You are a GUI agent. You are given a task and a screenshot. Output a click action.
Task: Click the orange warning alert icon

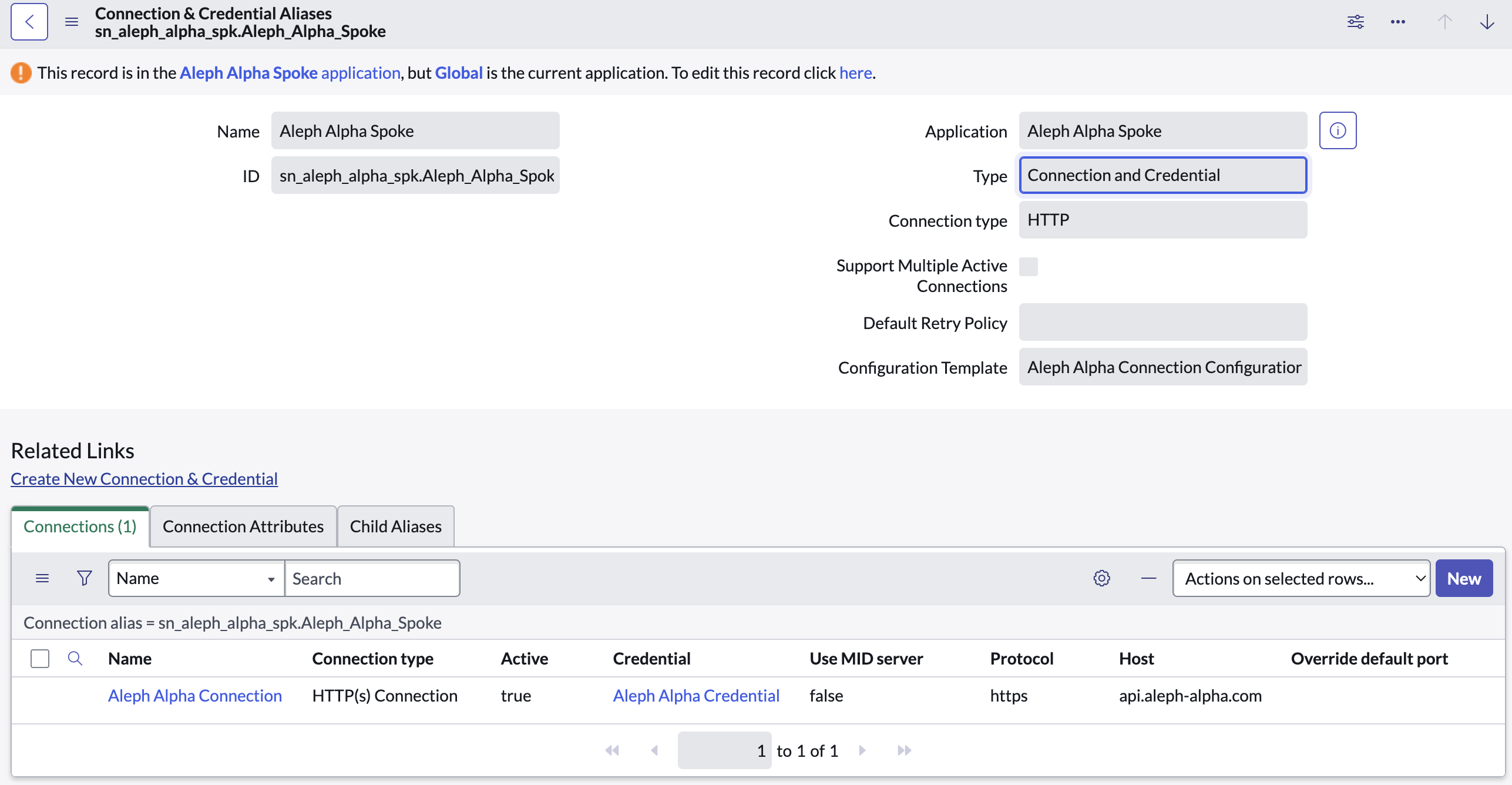21,73
